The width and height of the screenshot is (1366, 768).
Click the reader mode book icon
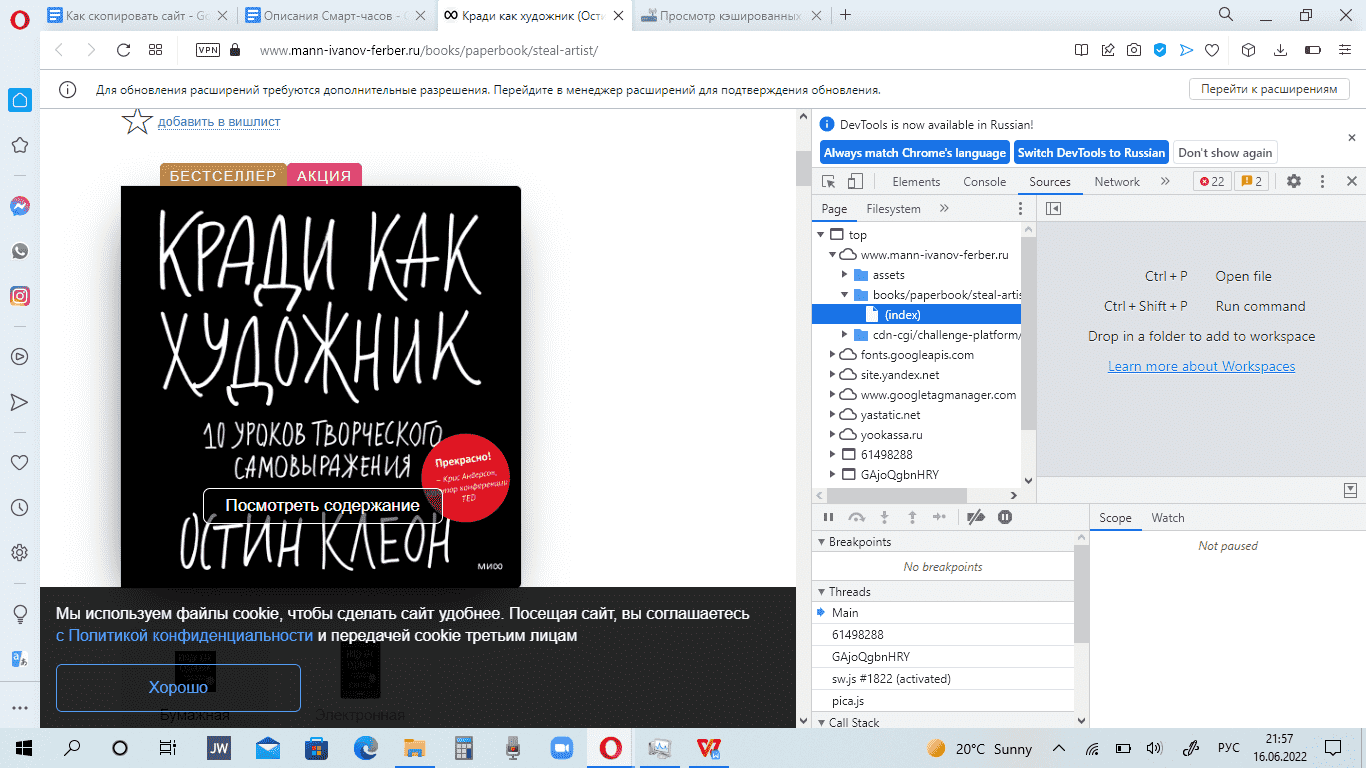(1081, 50)
